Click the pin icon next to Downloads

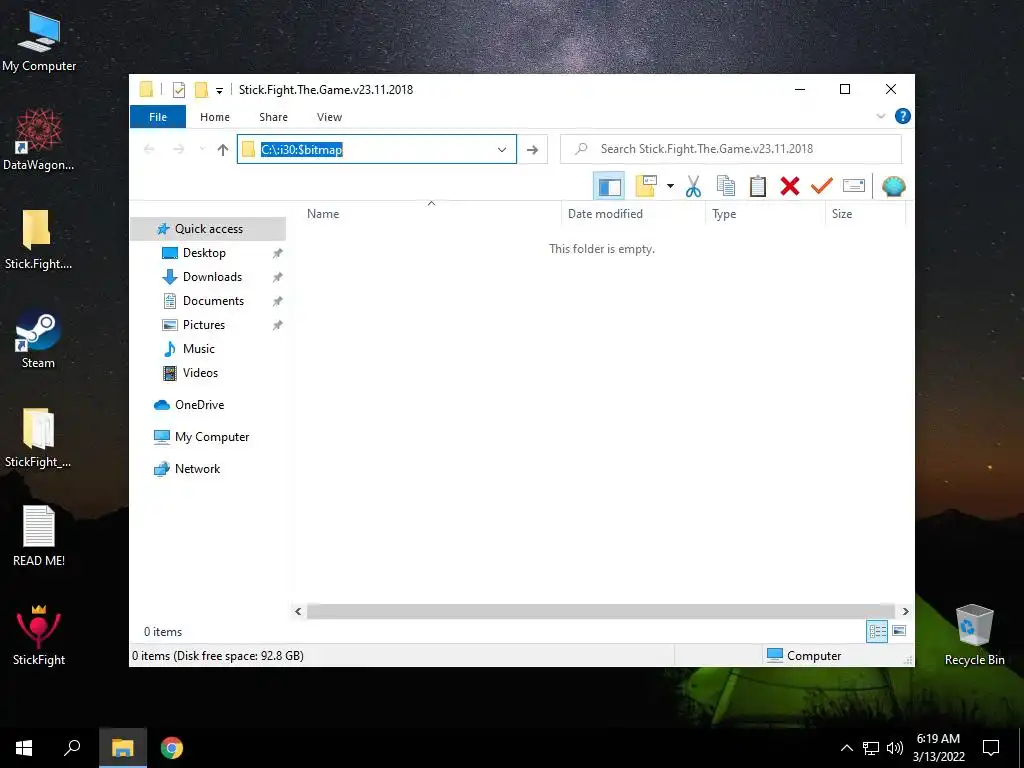(278, 277)
